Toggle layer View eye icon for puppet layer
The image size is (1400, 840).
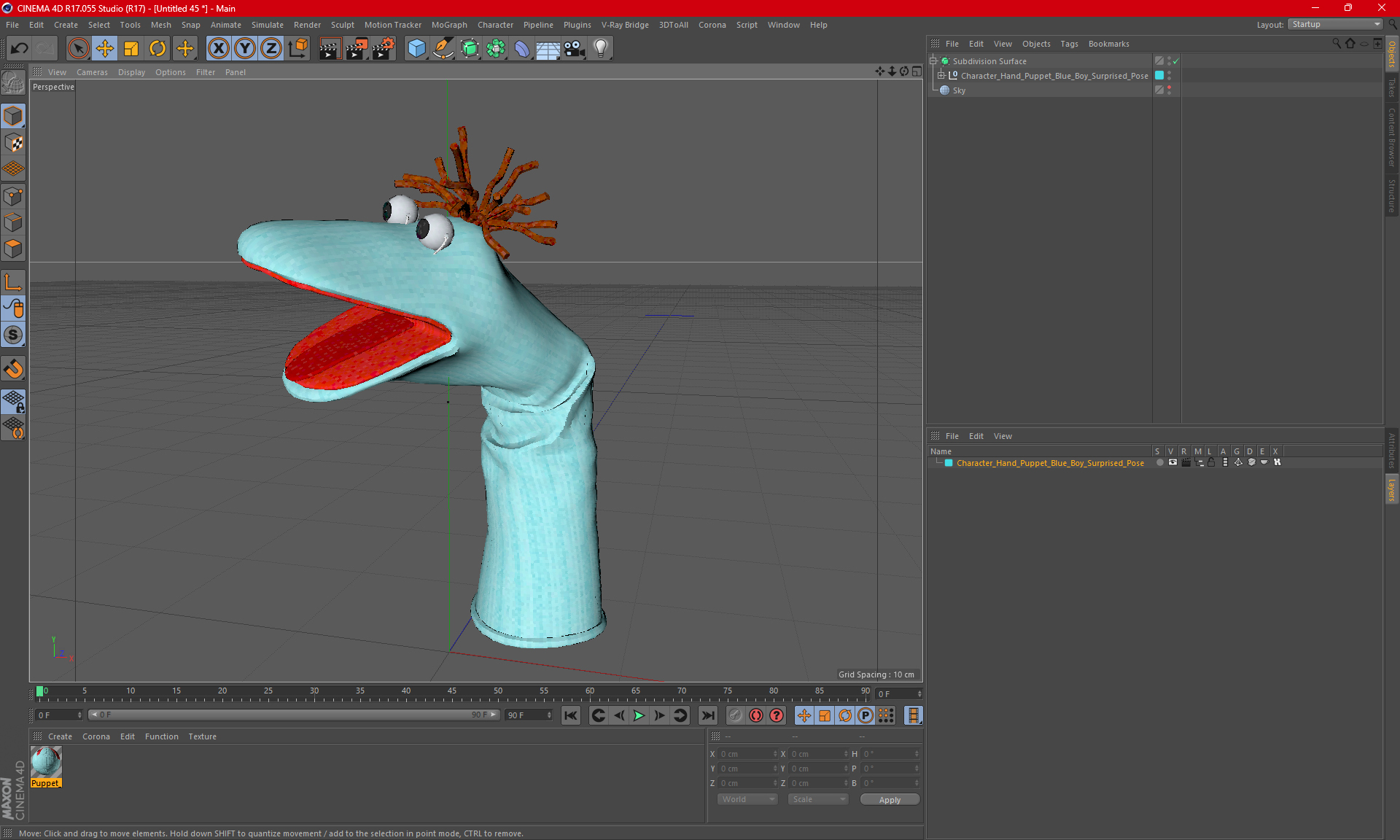click(x=1172, y=462)
